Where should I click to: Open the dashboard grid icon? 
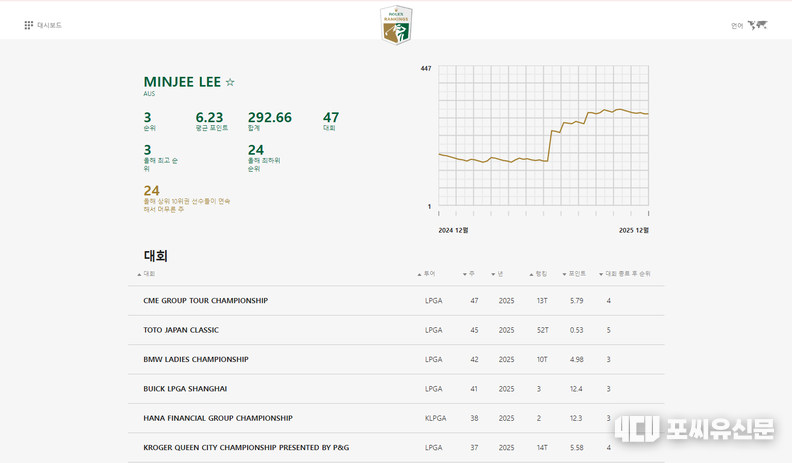point(29,25)
